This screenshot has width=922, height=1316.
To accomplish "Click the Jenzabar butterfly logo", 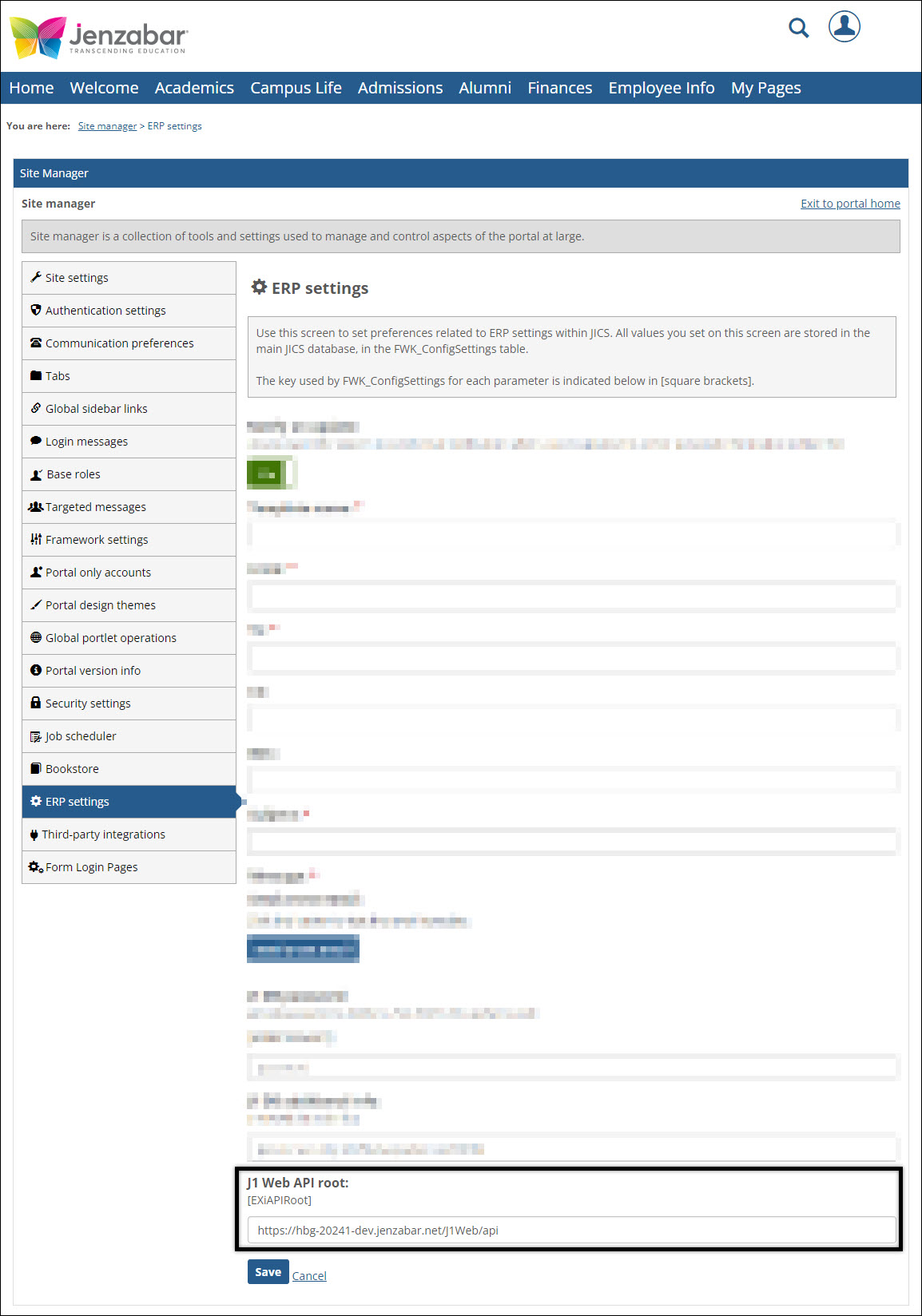I will [x=38, y=37].
